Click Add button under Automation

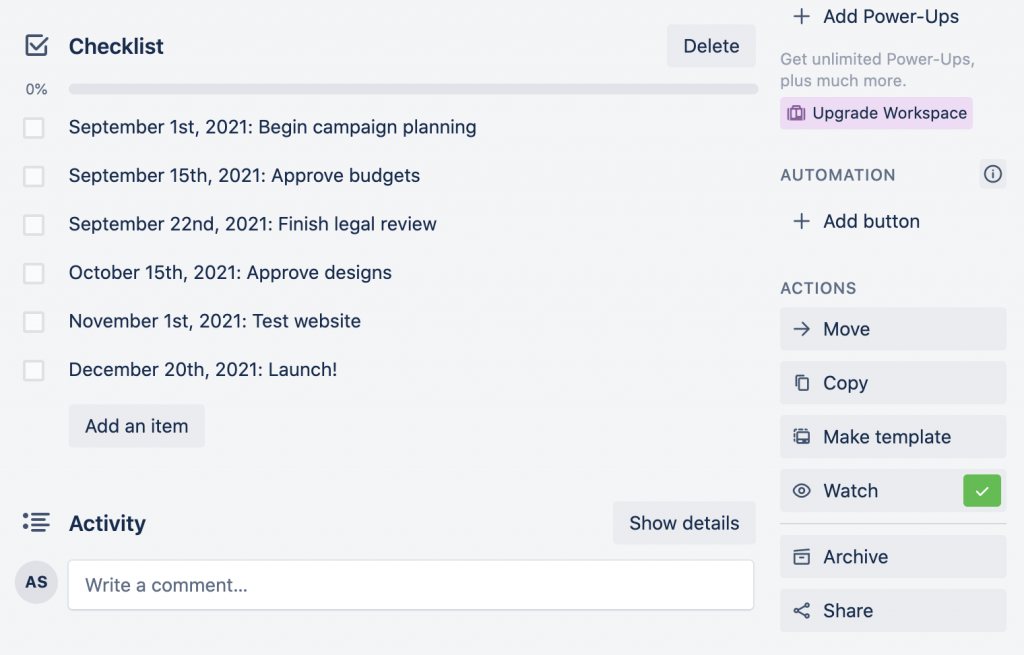pos(856,221)
